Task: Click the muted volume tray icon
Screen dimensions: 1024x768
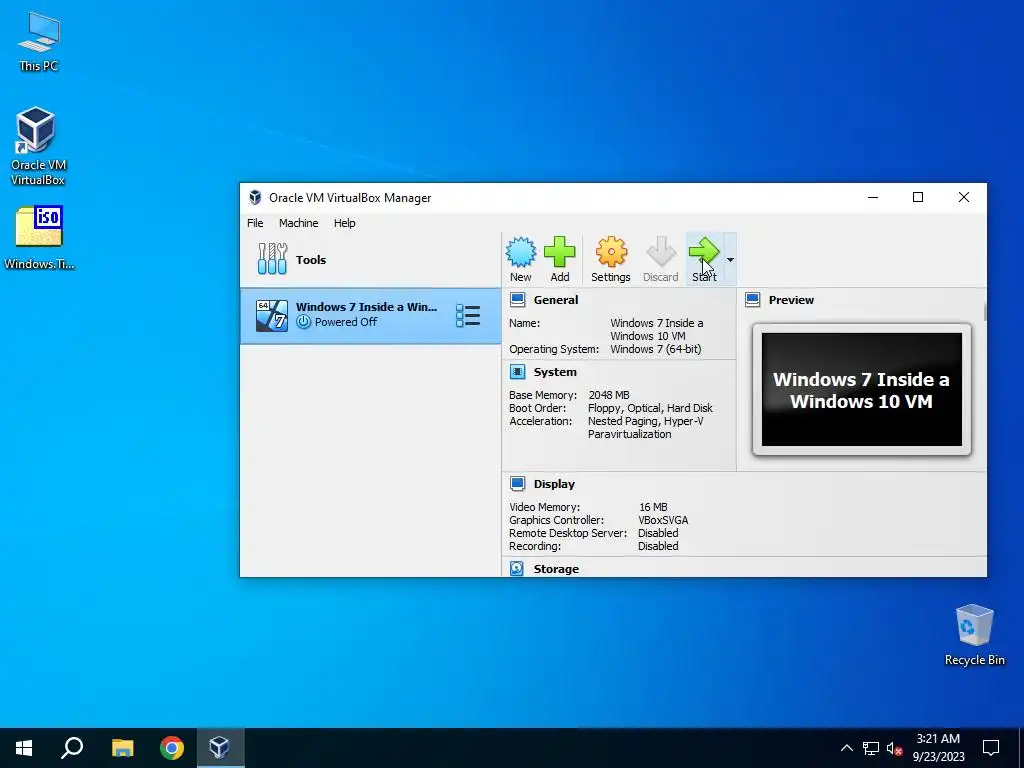Action: click(x=894, y=748)
